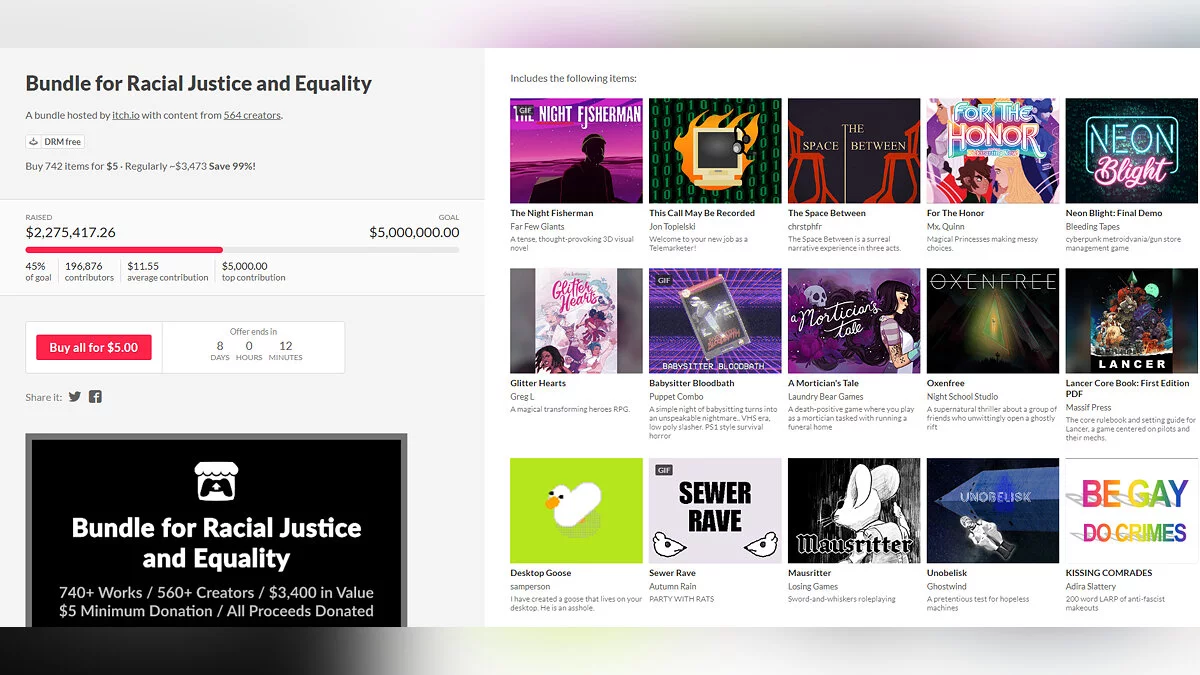Screen dimensions: 1200x675
Task: Click GIF badge on Night Fisherman thumbnail
Action: pyautogui.click(x=524, y=110)
